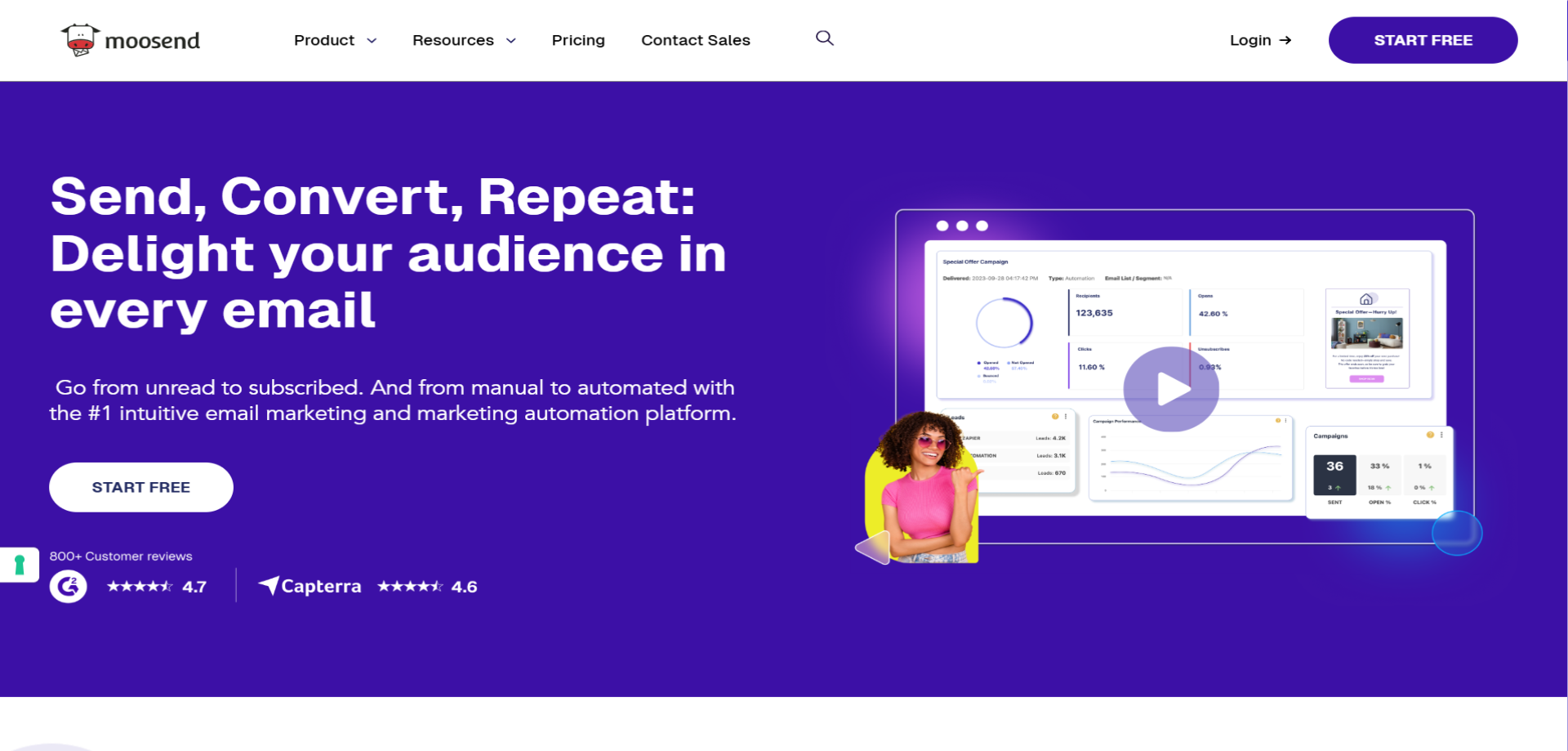Expand the Resources dropdown menu

pyautogui.click(x=464, y=40)
